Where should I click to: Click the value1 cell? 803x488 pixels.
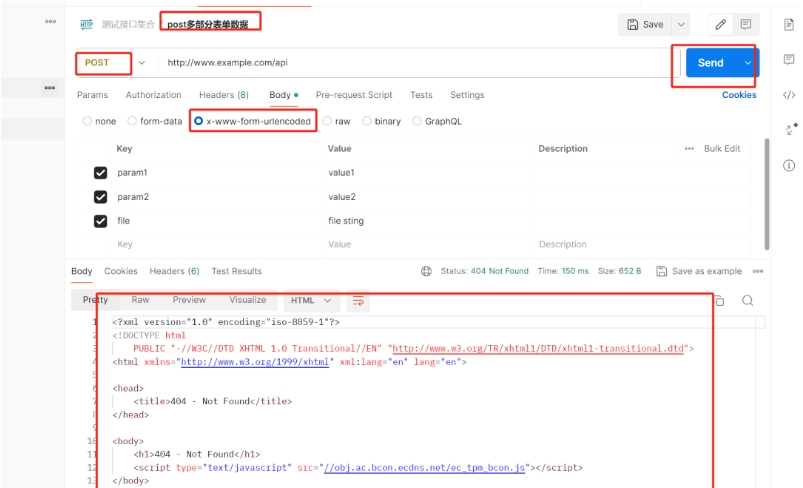pos(428,173)
